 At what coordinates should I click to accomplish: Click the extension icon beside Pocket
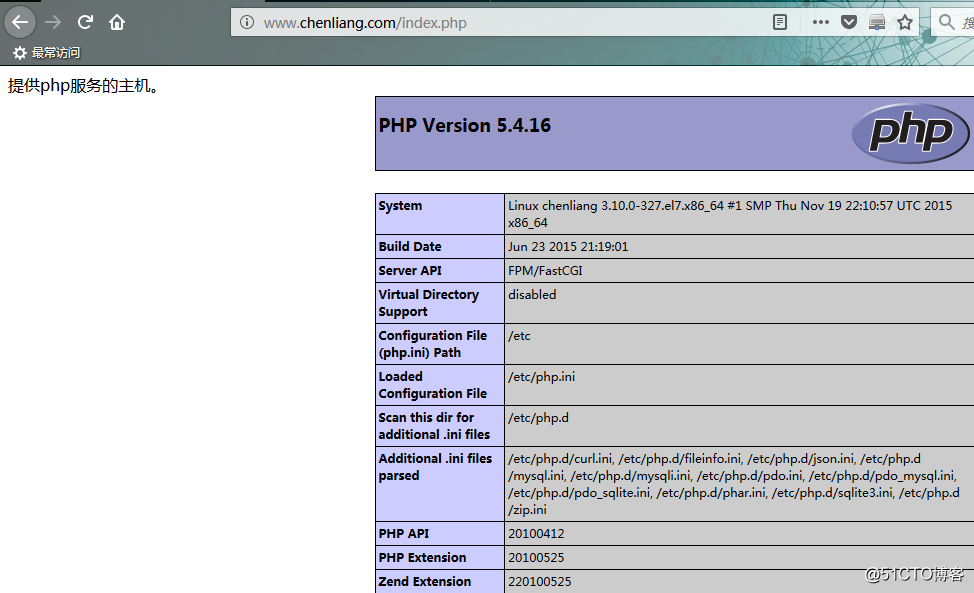[876, 22]
